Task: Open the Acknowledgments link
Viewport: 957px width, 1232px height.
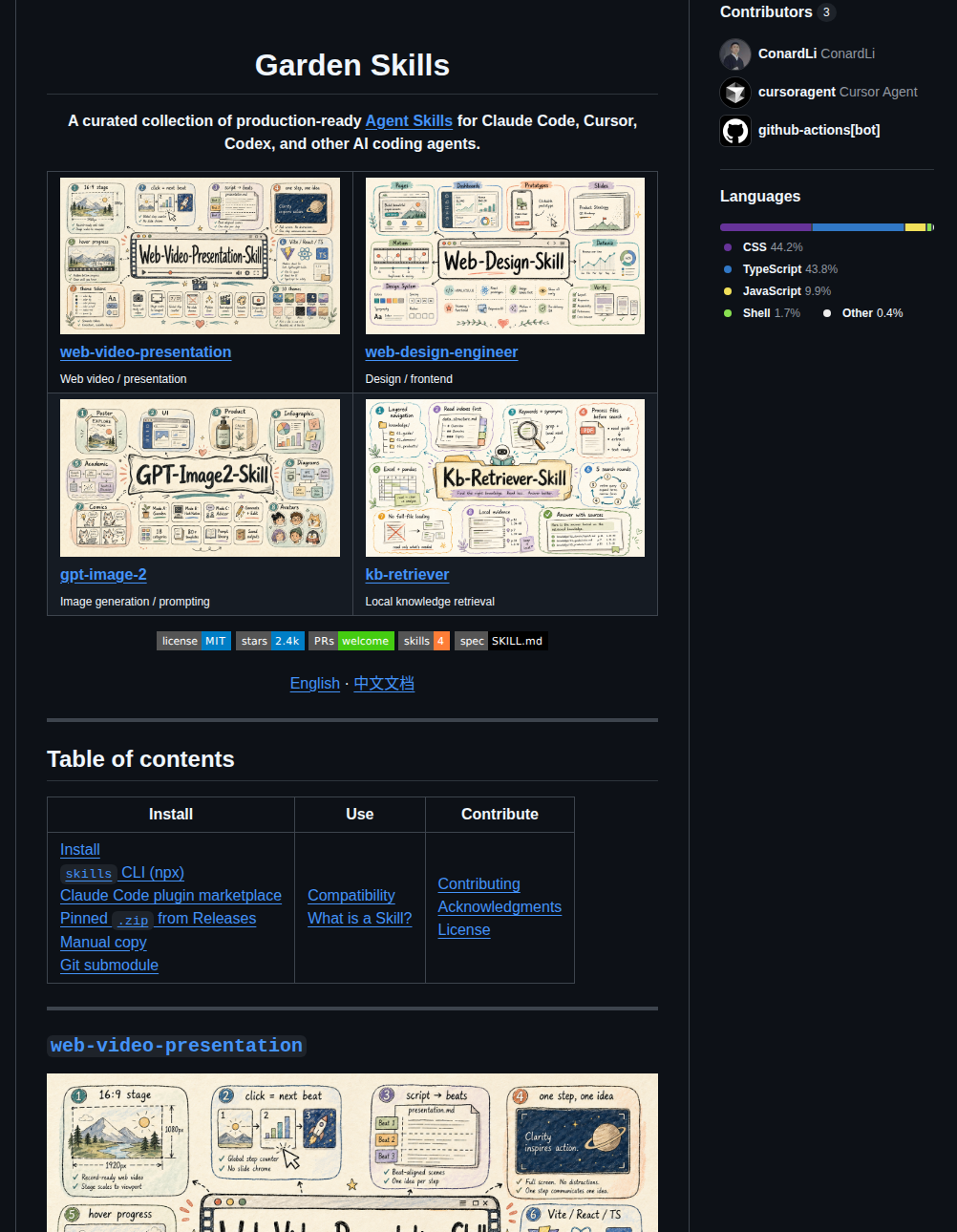Action: [x=500, y=907]
